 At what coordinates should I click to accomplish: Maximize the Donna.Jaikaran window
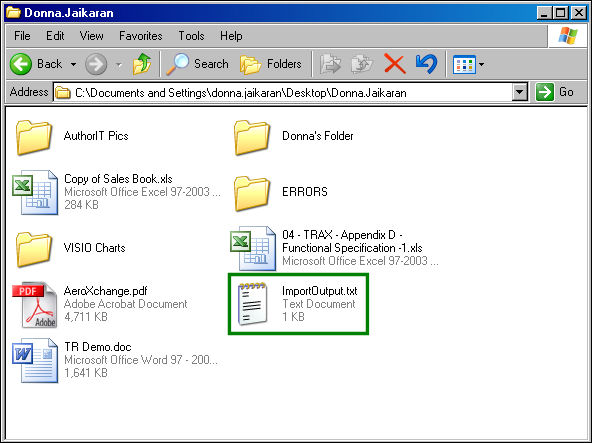[561, 13]
